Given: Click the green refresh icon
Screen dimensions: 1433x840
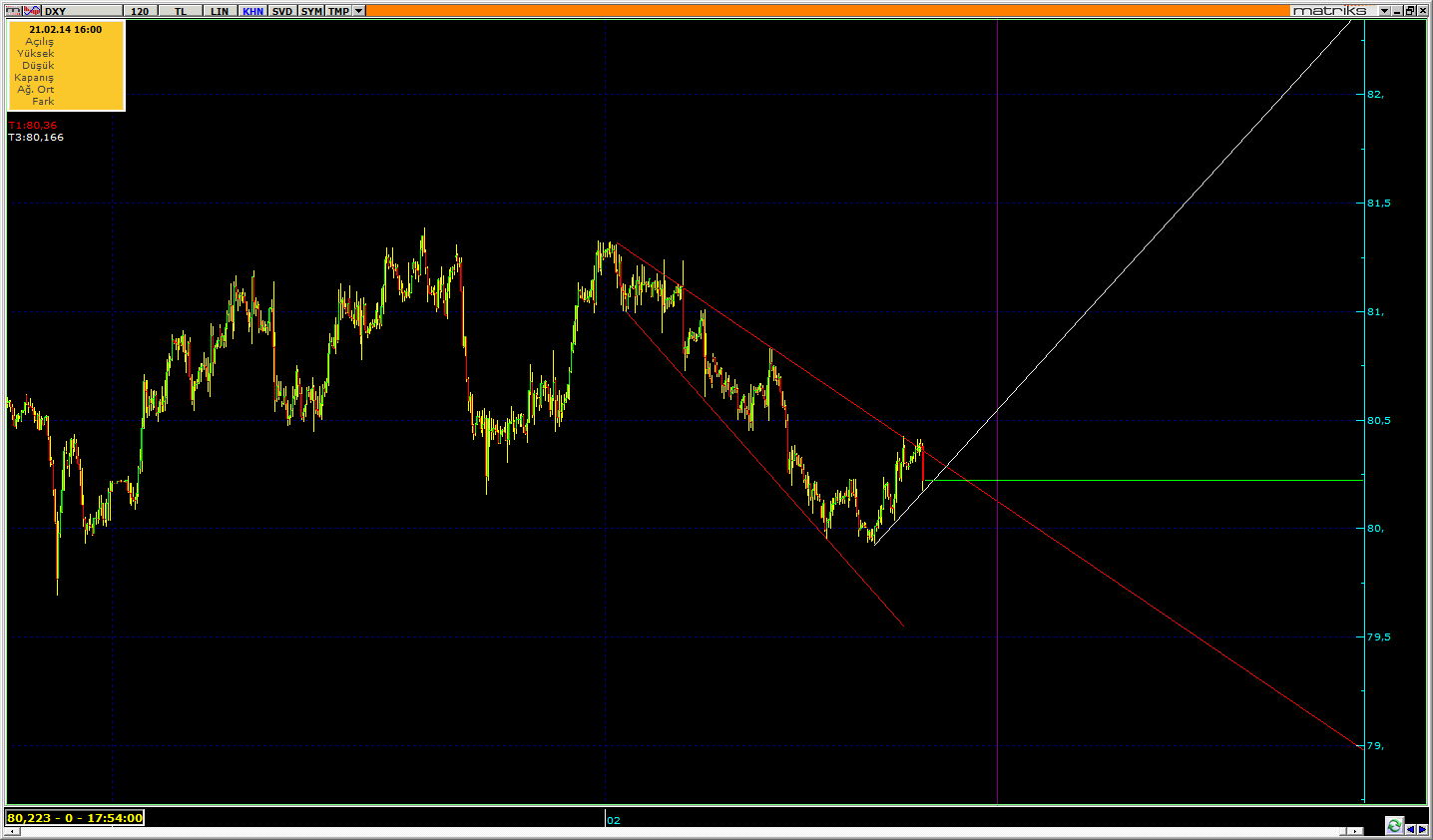Looking at the screenshot, I should [x=1394, y=825].
